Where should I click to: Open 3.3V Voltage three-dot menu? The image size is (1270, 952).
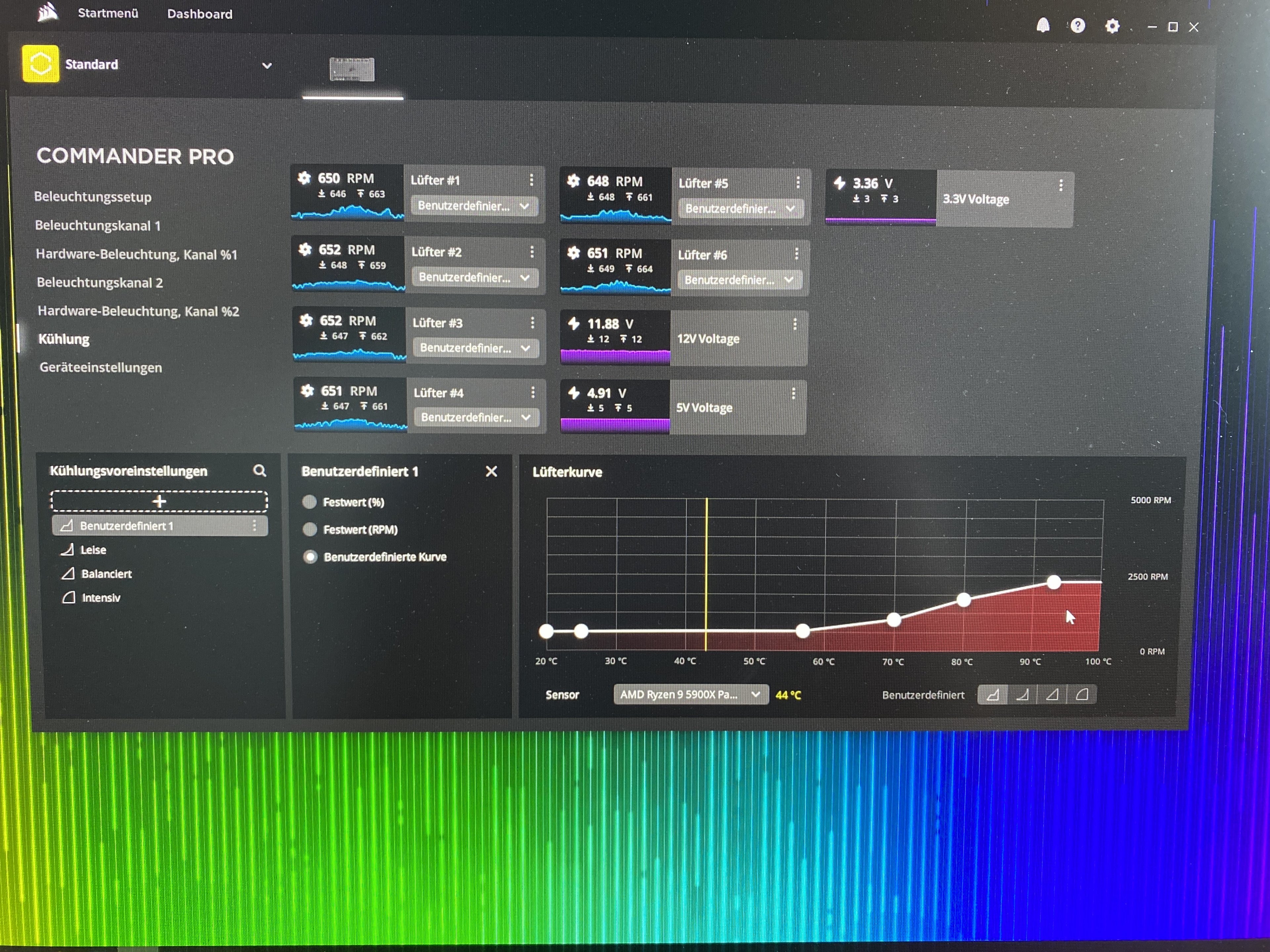point(1060,185)
